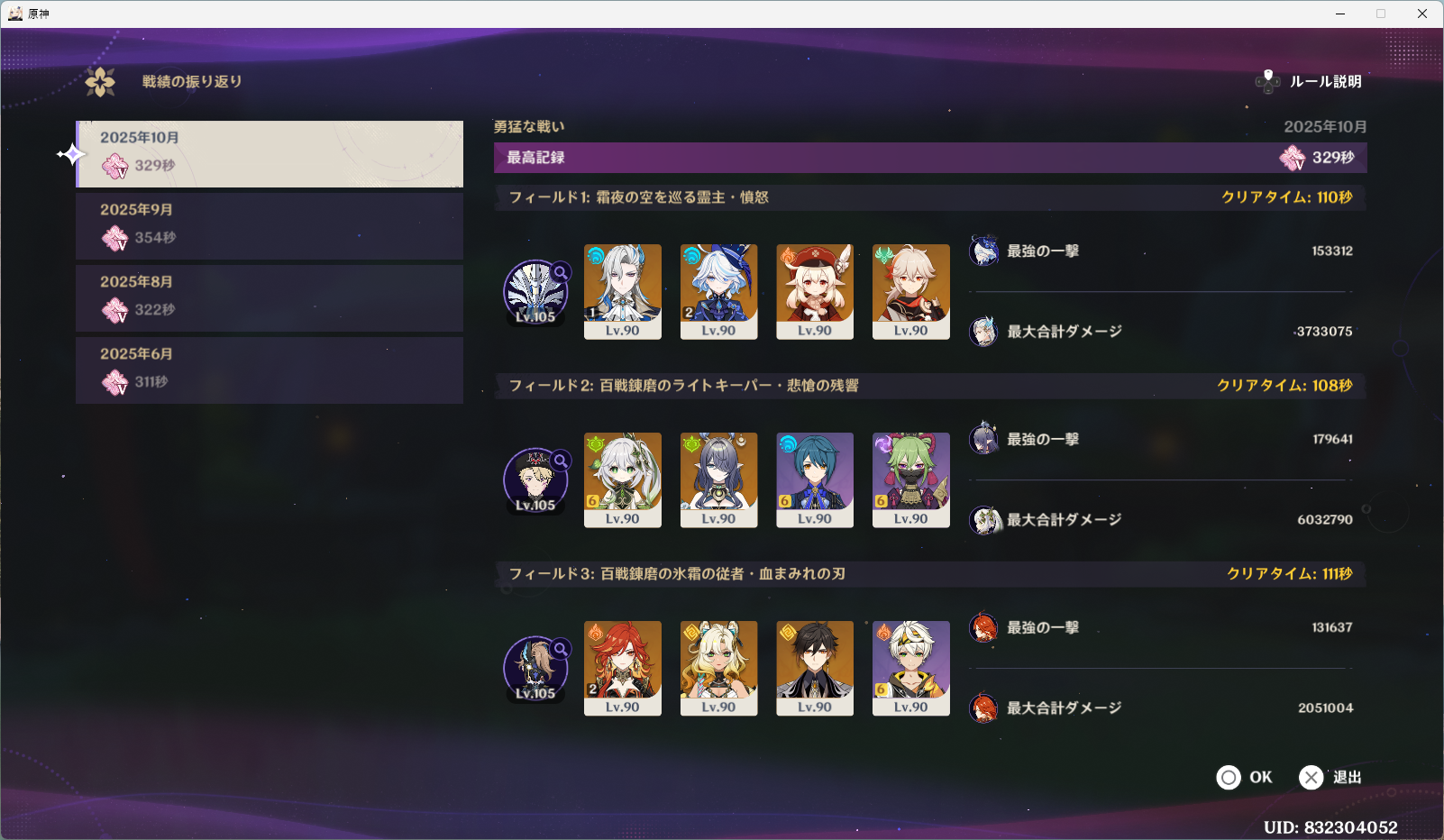Click Zhongli's character card in Field 3
The image size is (1444, 840).
(815, 669)
